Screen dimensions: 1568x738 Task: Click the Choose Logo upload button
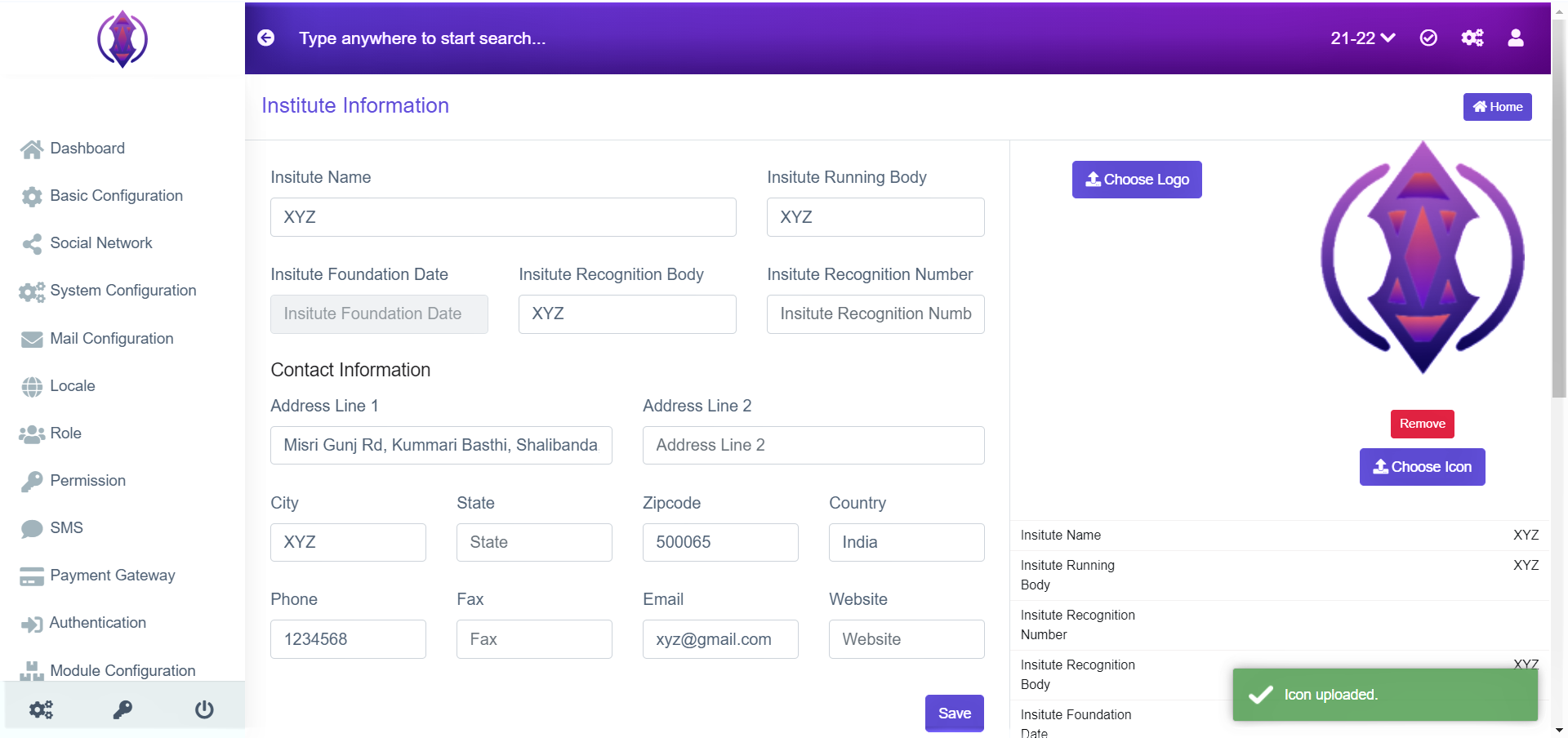[x=1137, y=180]
